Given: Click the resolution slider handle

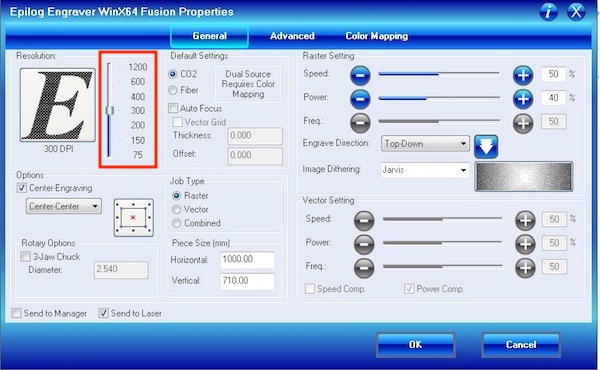Looking at the screenshot, I should tap(109, 111).
